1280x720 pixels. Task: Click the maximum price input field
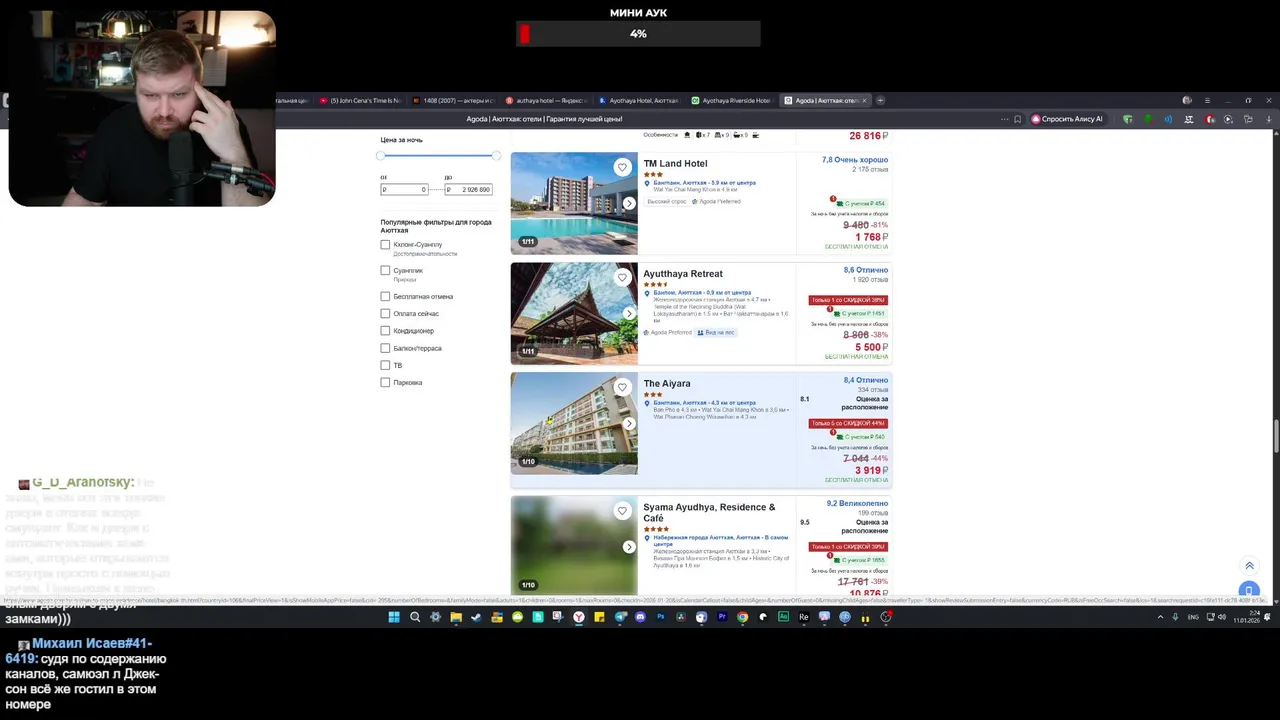pyautogui.click(x=468, y=189)
